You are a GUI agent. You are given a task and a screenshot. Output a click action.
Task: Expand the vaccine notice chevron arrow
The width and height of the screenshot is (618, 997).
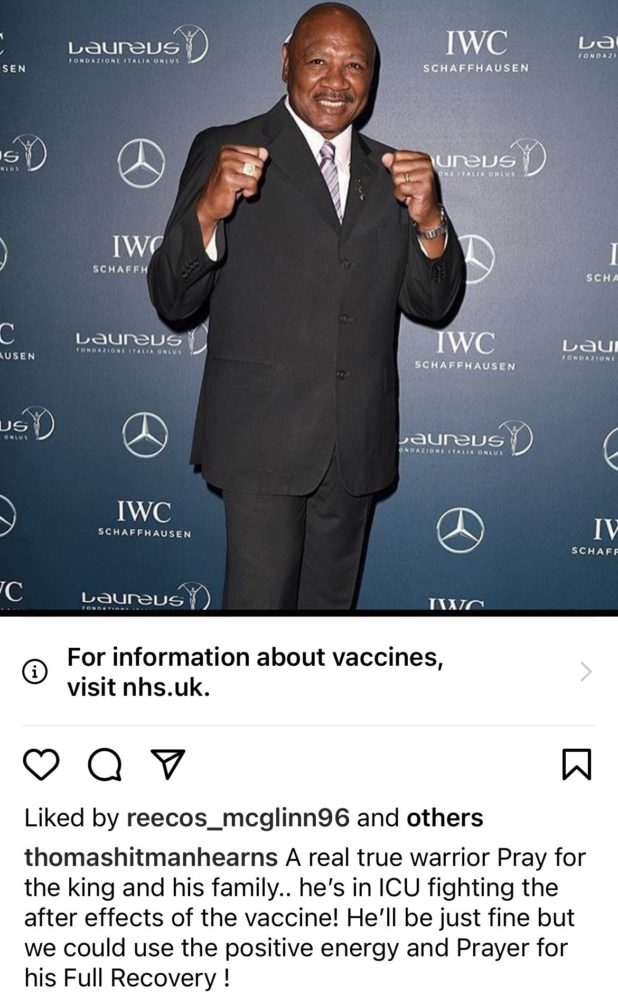point(586,671)
